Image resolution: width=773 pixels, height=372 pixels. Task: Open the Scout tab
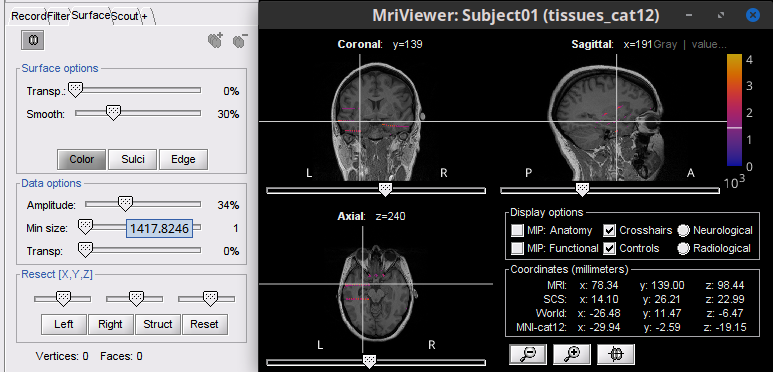click(x=125, y=16)
